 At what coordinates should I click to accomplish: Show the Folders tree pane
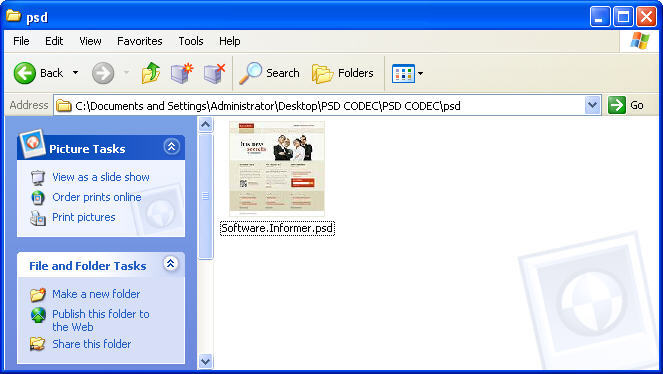[343, 73]
